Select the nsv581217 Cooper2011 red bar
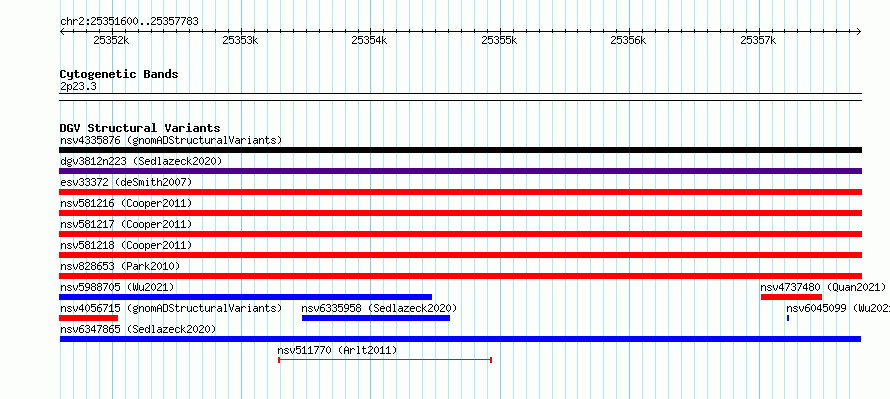Image resolution: width=890 pixels, height=399 pixels. [460, 234]
